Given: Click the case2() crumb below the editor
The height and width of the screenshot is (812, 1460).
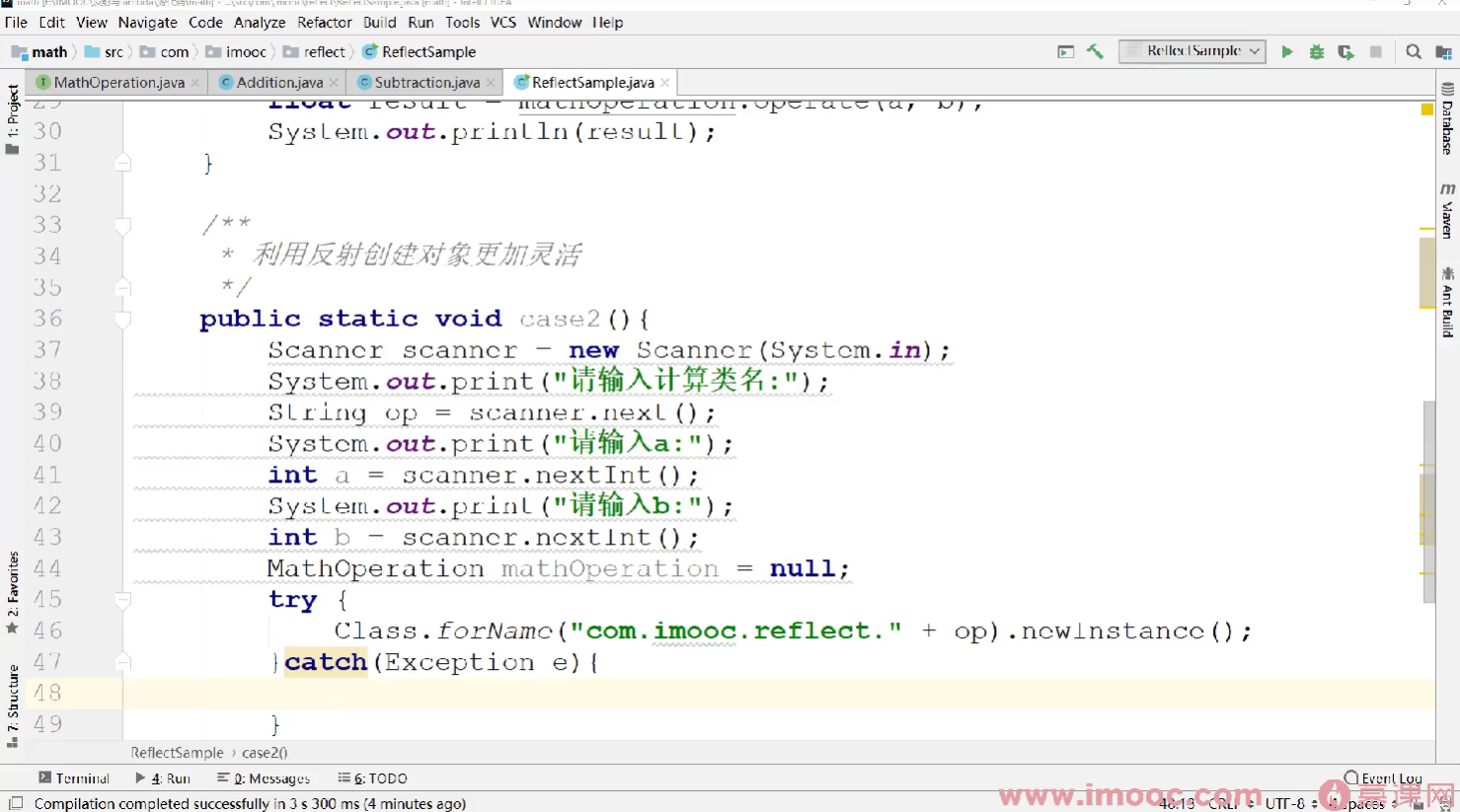Looking at the screenshot, I should tap(265, 753).
